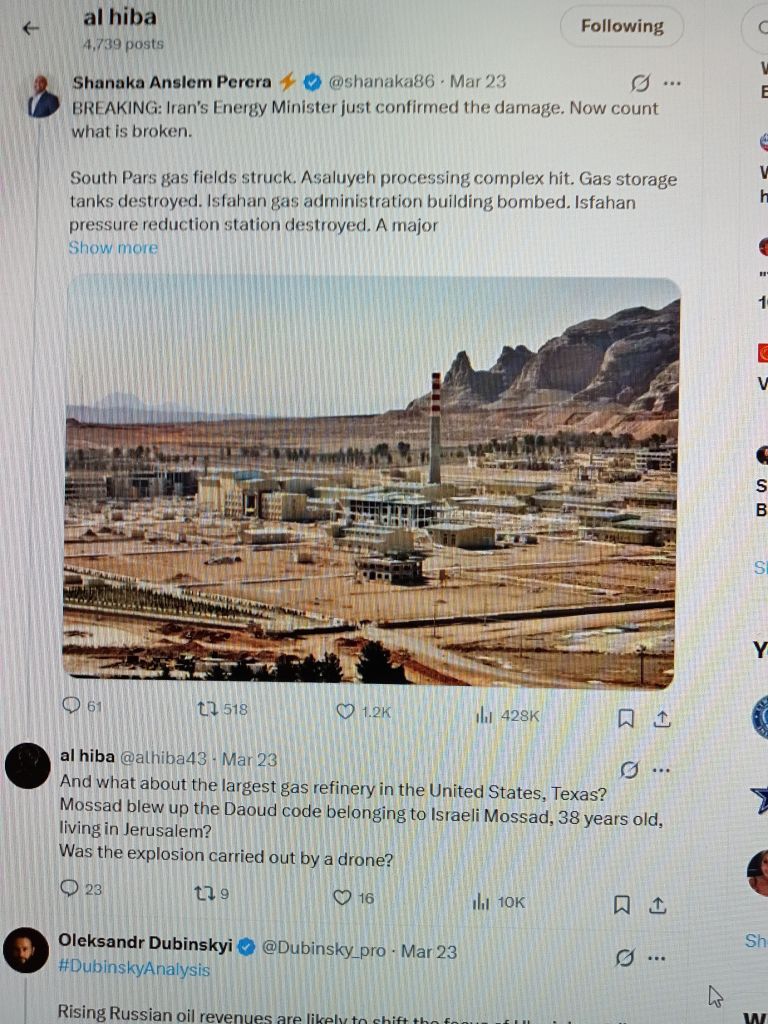Bookmark Shanaka Anslem Perera's post
768x1024 pixels.
click(x=626, y=718)
